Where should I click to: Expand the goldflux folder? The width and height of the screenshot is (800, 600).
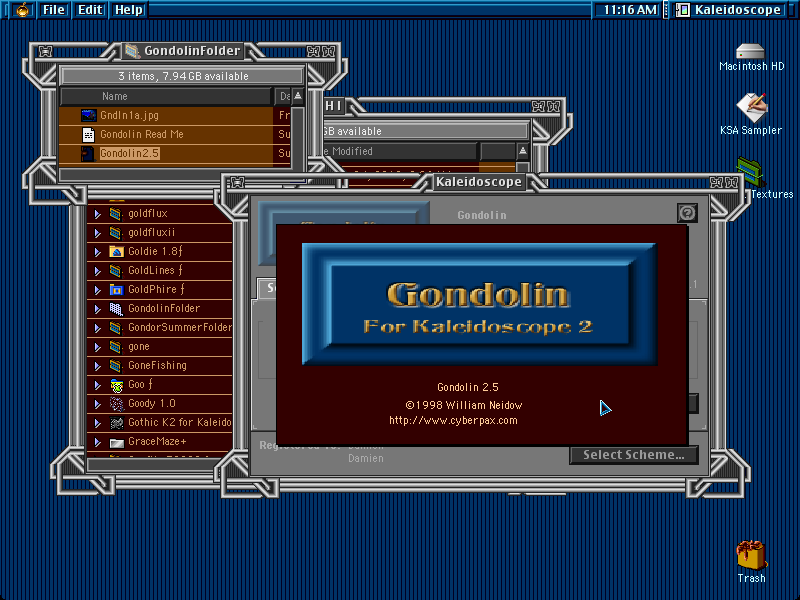(x=97, y=214)
